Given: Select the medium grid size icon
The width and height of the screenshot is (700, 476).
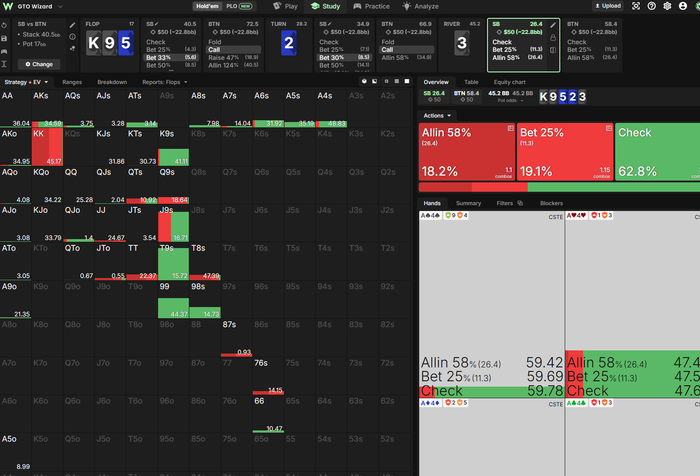Looking at the screenshot, I should coord(396,81).
